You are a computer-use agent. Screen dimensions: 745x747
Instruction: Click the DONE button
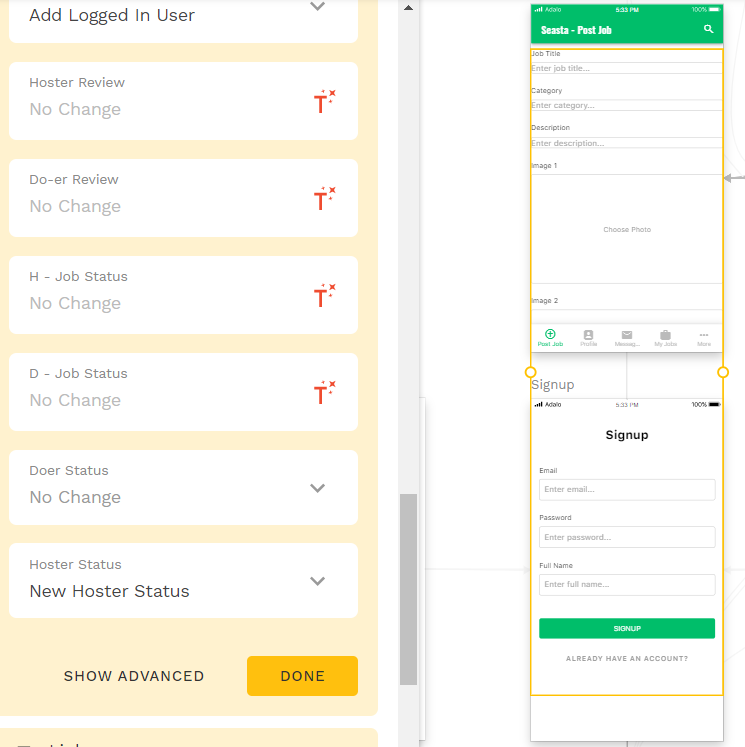(302, 676)
